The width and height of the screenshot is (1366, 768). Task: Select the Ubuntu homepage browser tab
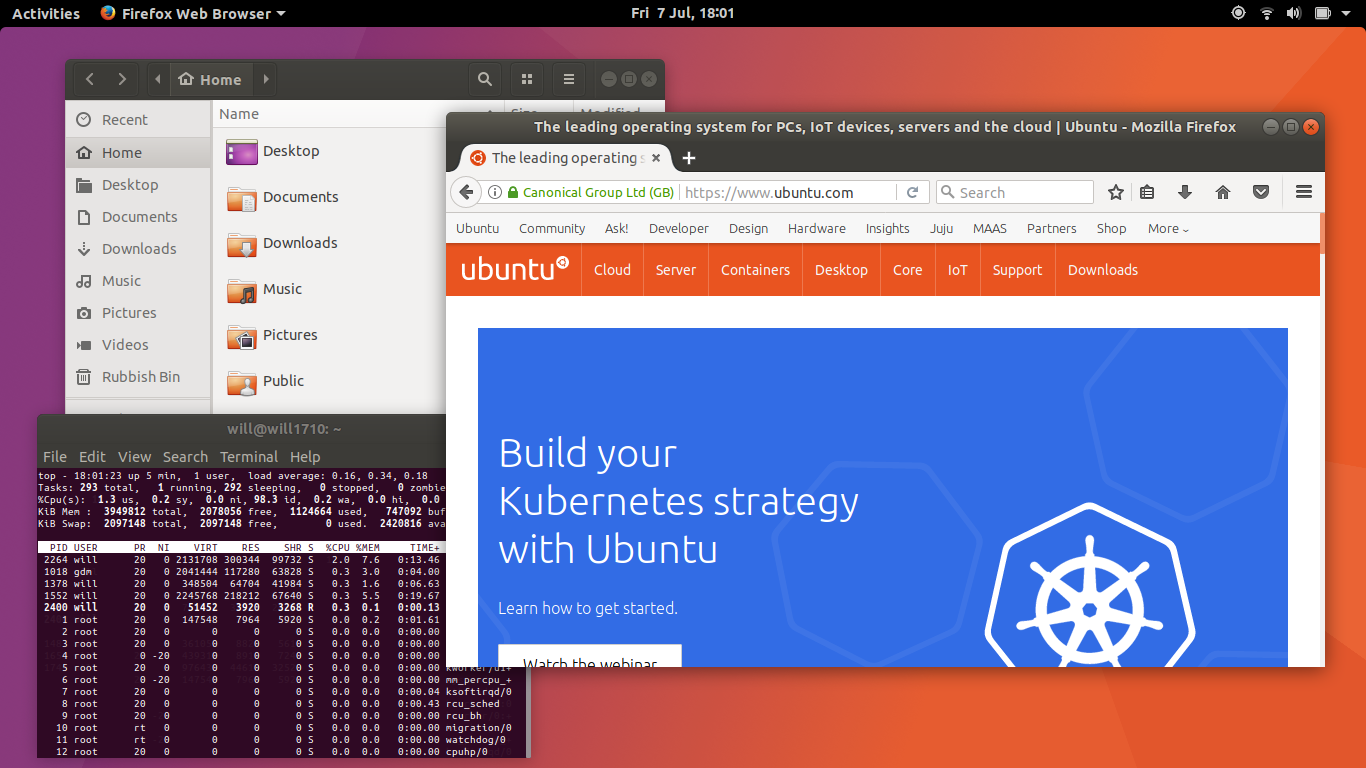click(563, 158)
